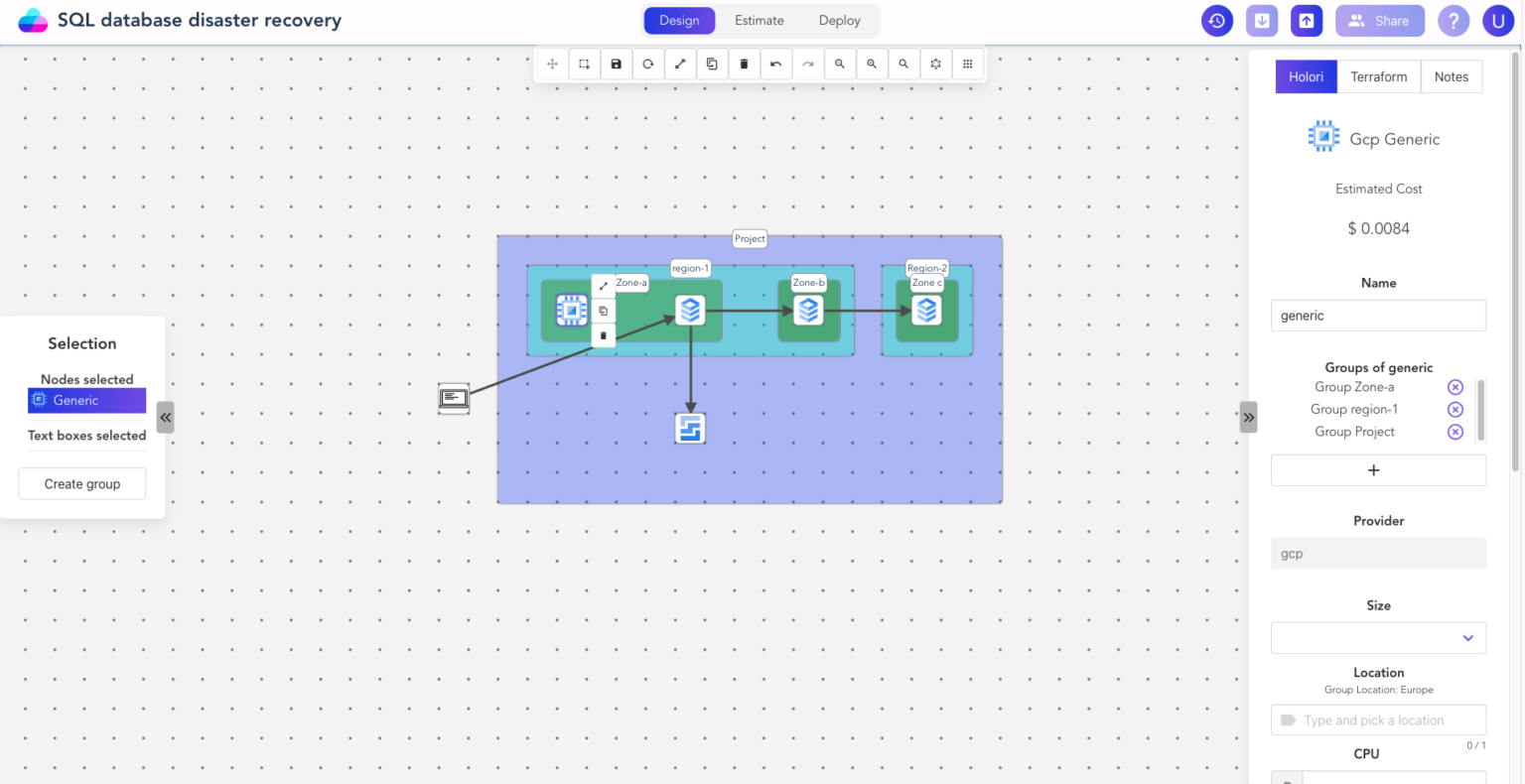This screenshot has height=784, width=1525.
Task: Remove generic from Group Zone-a
Action: [1455, 387]
